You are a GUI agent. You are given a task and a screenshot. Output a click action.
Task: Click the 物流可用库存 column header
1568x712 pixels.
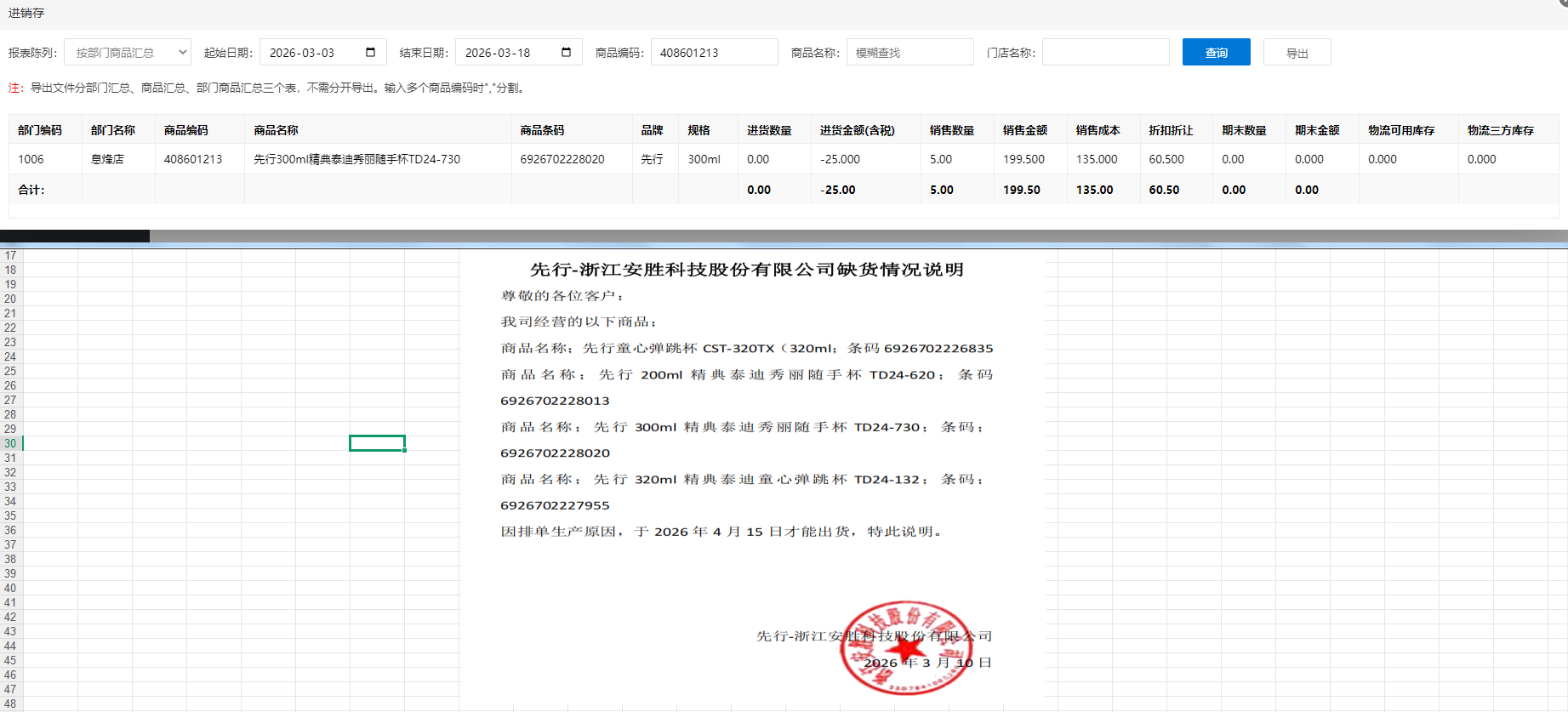click(1400, 130)
